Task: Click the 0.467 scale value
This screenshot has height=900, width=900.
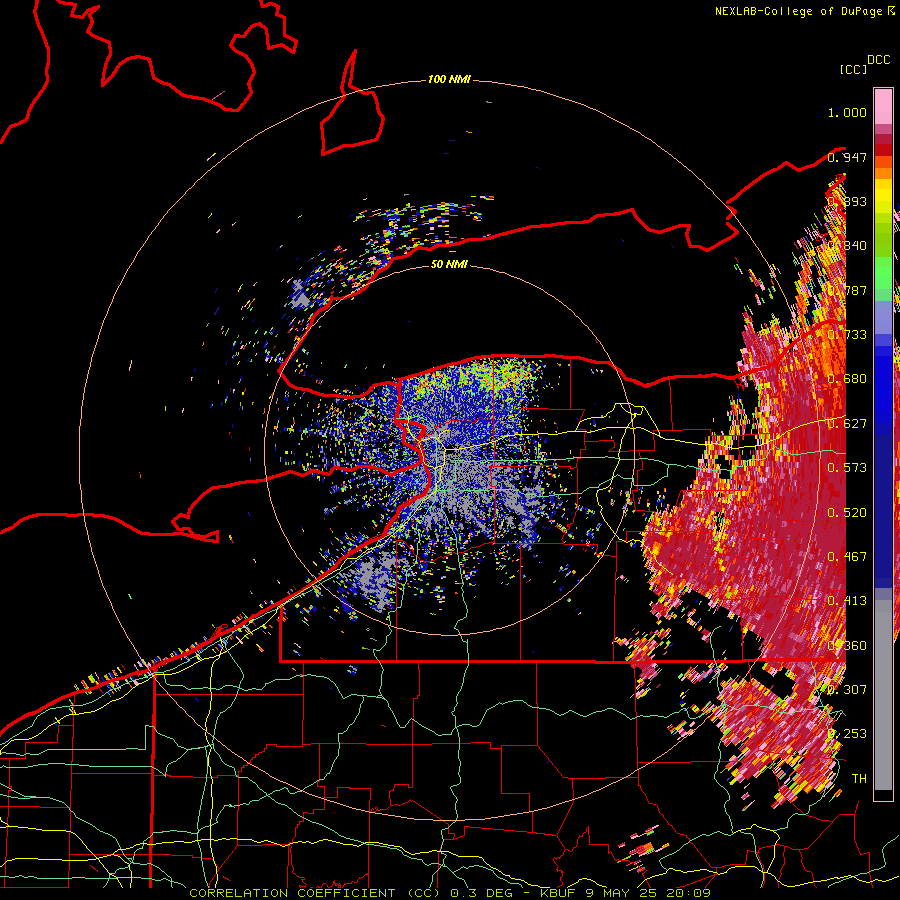Action: click(x=847, y=557)
